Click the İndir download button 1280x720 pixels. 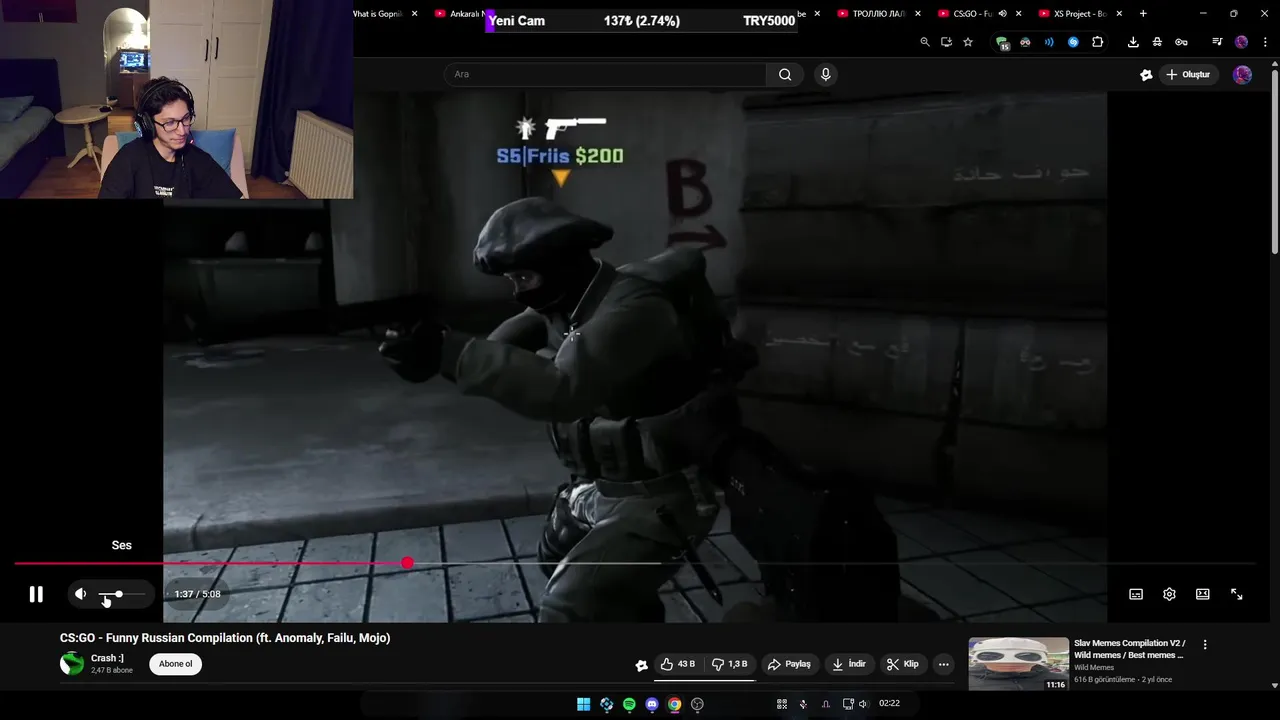pyautogui.click(x=849, y=664)
